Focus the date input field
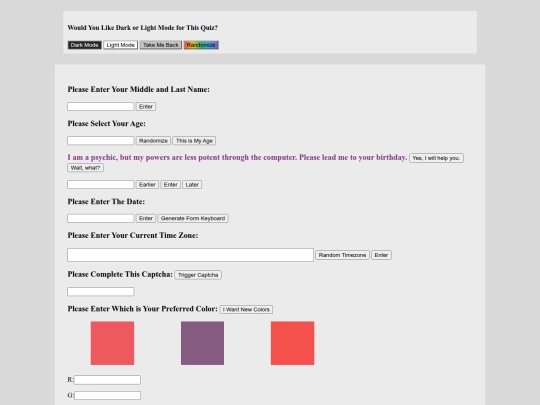 click(101, 218)
